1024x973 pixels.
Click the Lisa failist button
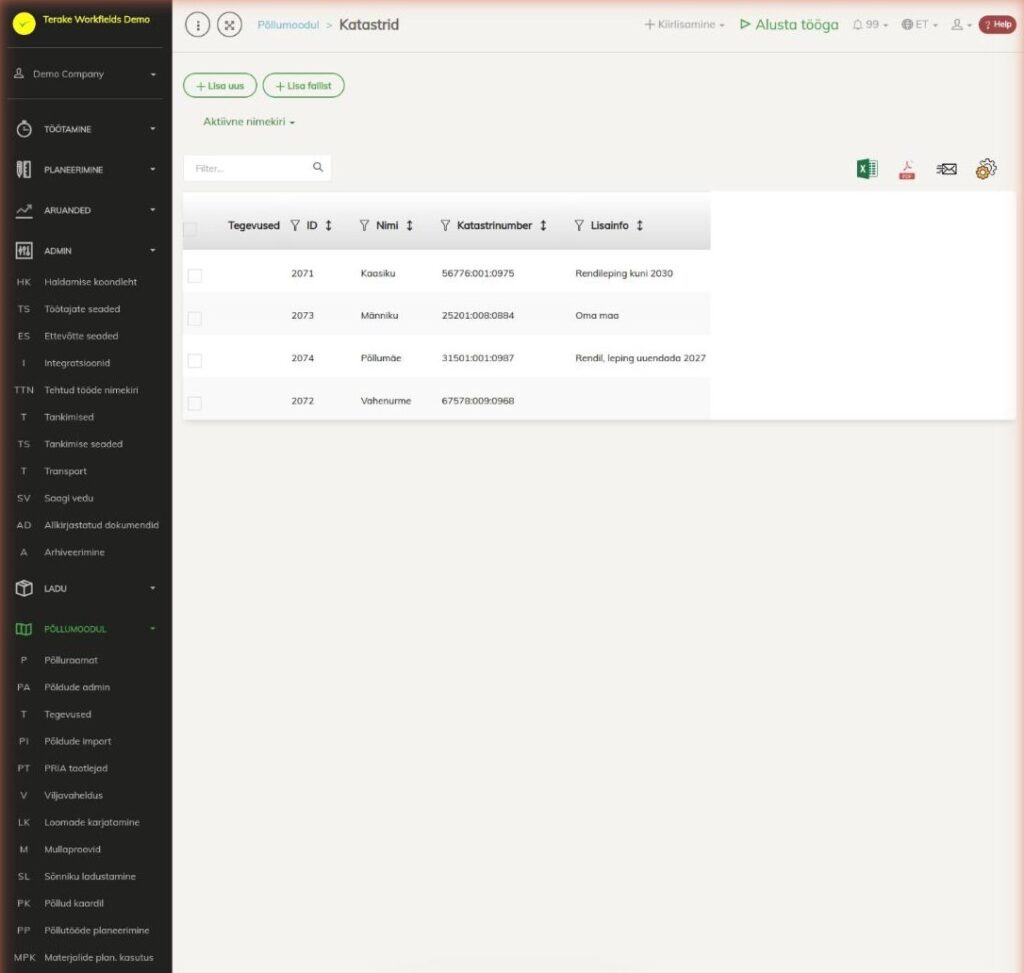coord(304,86)
